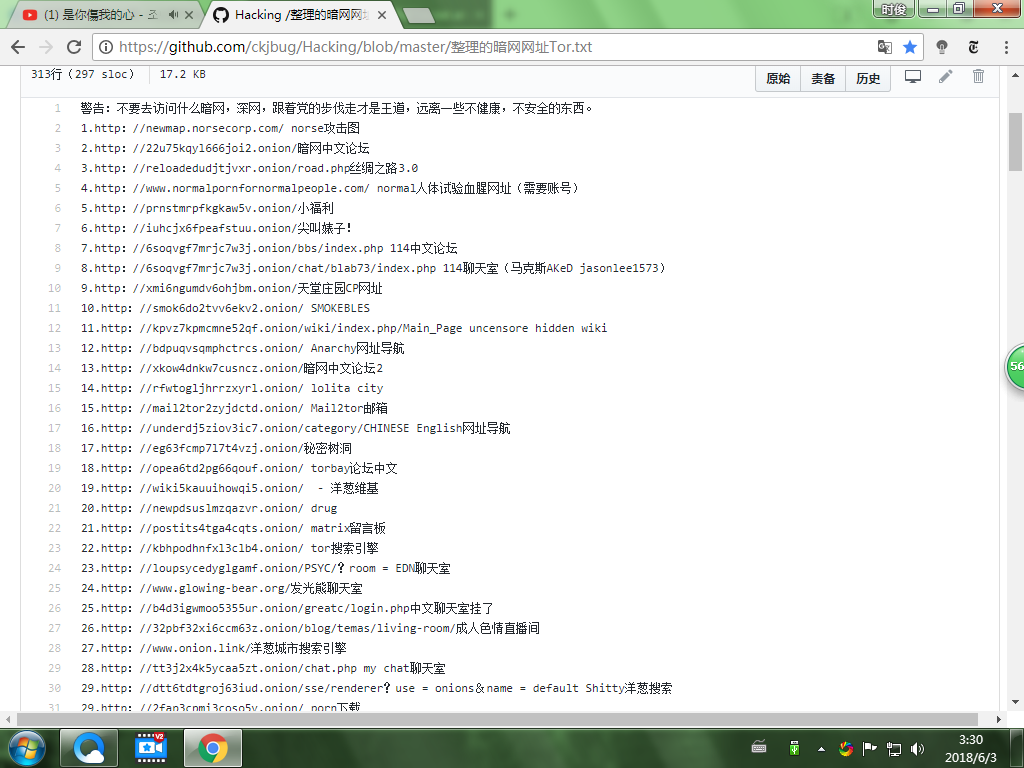Viewport: 1024px width, 768px height.
Task: Edit this file with the pencil icon
Action: pos(946,76)
